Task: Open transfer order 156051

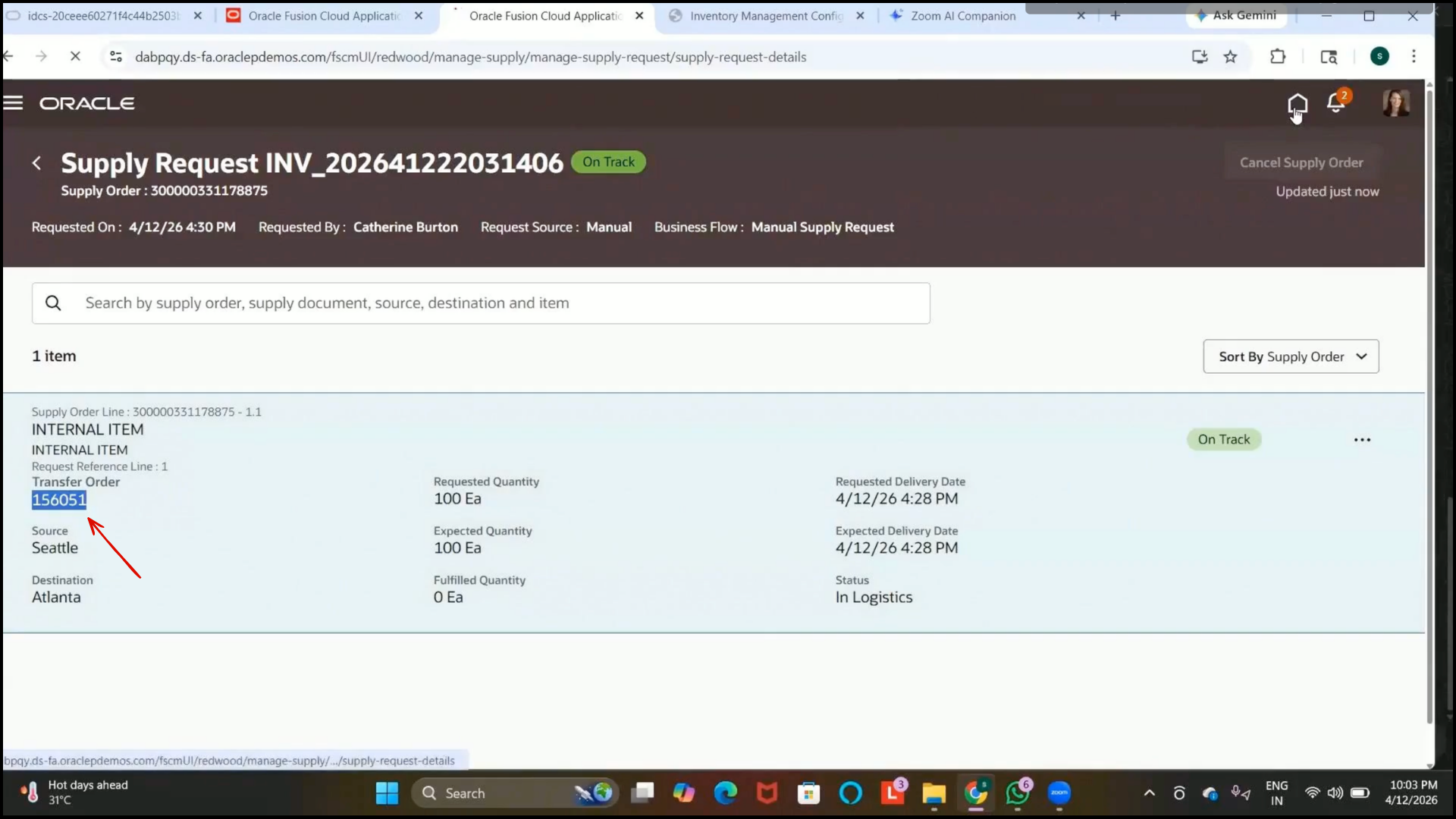Action: [x=59, y=500]
